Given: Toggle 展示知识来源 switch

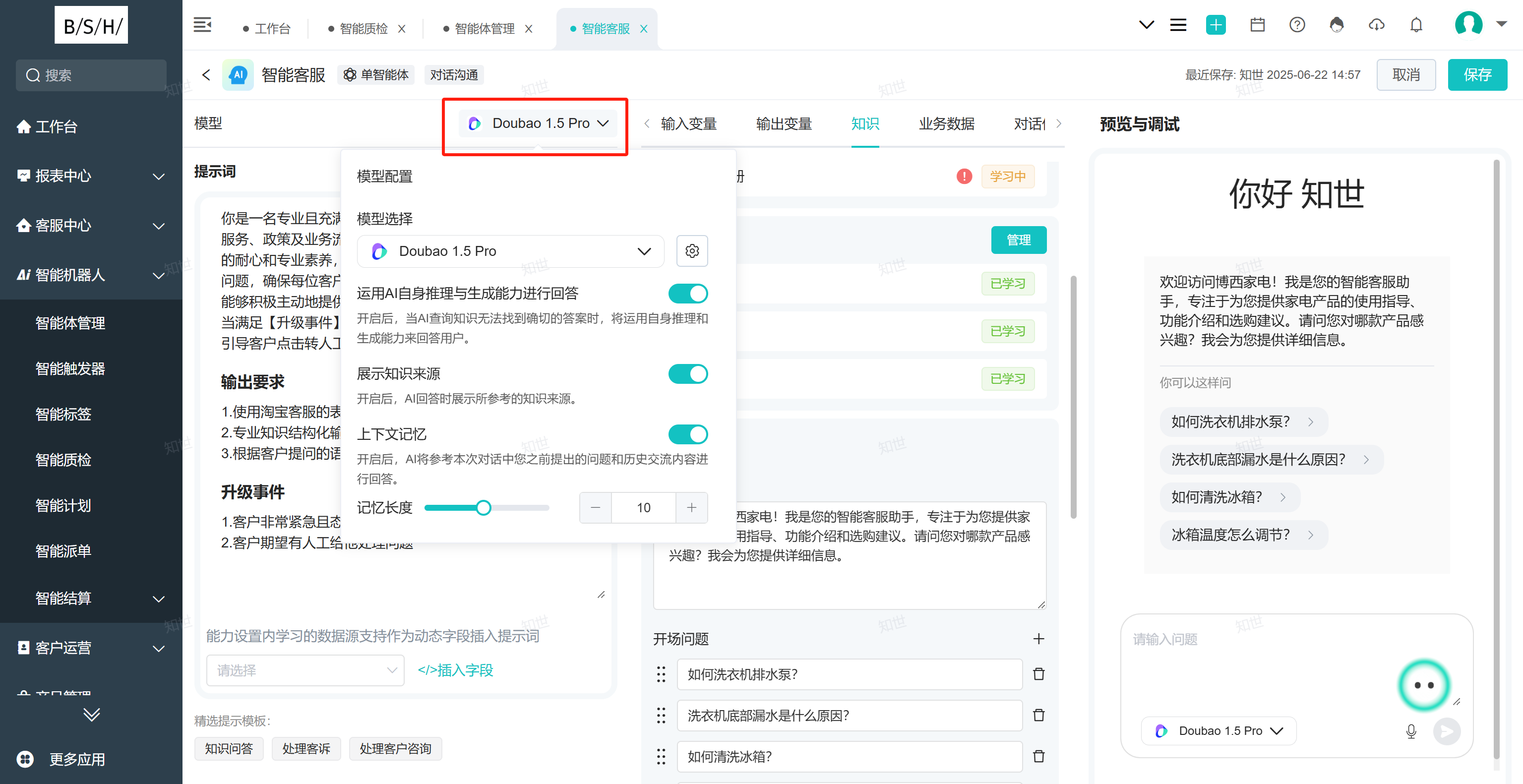Looking at the screenshot, I should click(x=687, y=374).
